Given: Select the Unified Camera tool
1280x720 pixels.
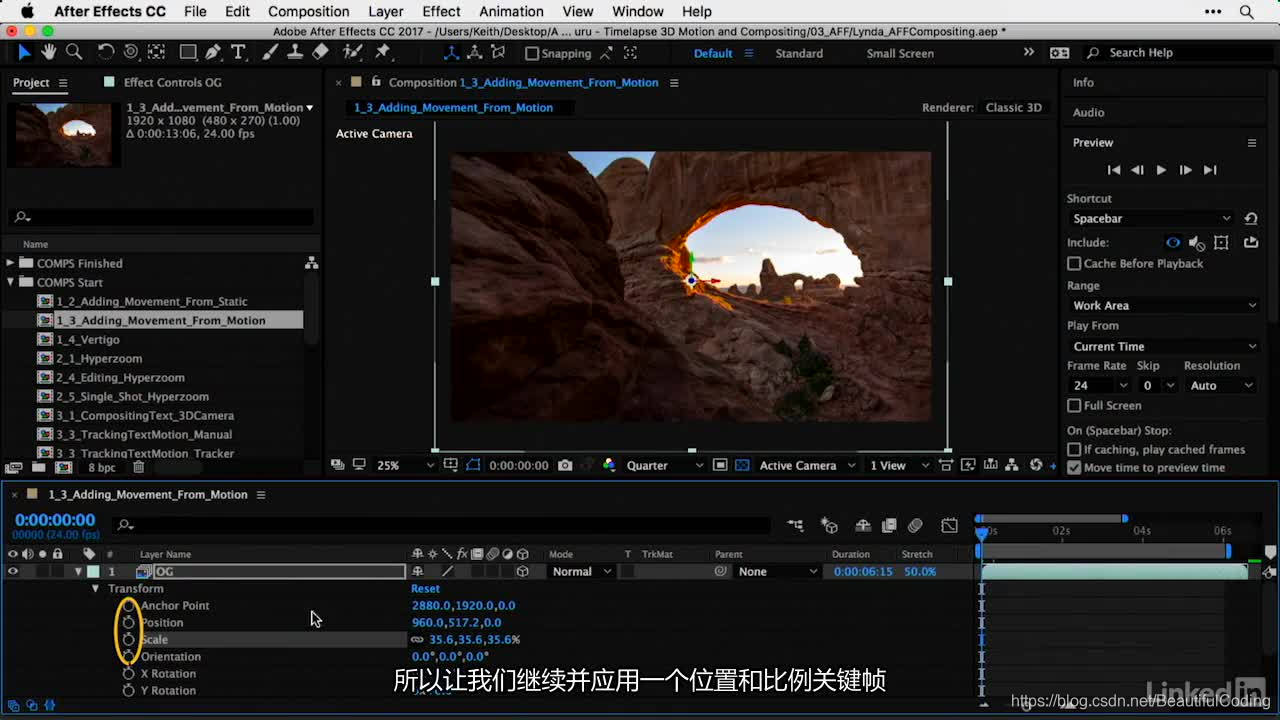Looking at the screenshot, I should pyautogui.click(x=131, y=52).
